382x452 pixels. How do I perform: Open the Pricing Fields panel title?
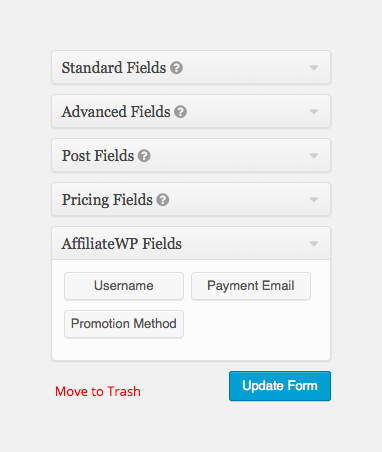point(107,200)
